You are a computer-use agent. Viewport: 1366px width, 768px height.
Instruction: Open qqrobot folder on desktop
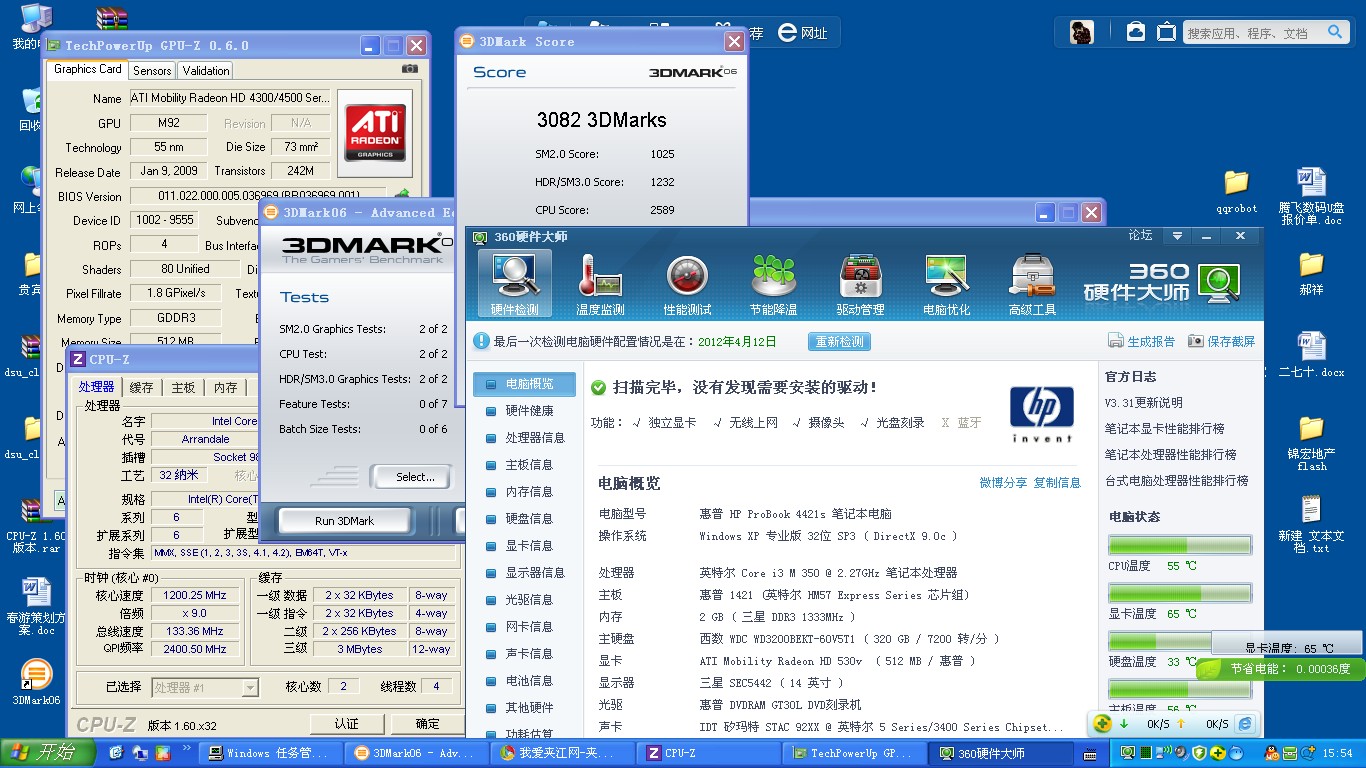pyautogui.click(x=1237, y=191)
